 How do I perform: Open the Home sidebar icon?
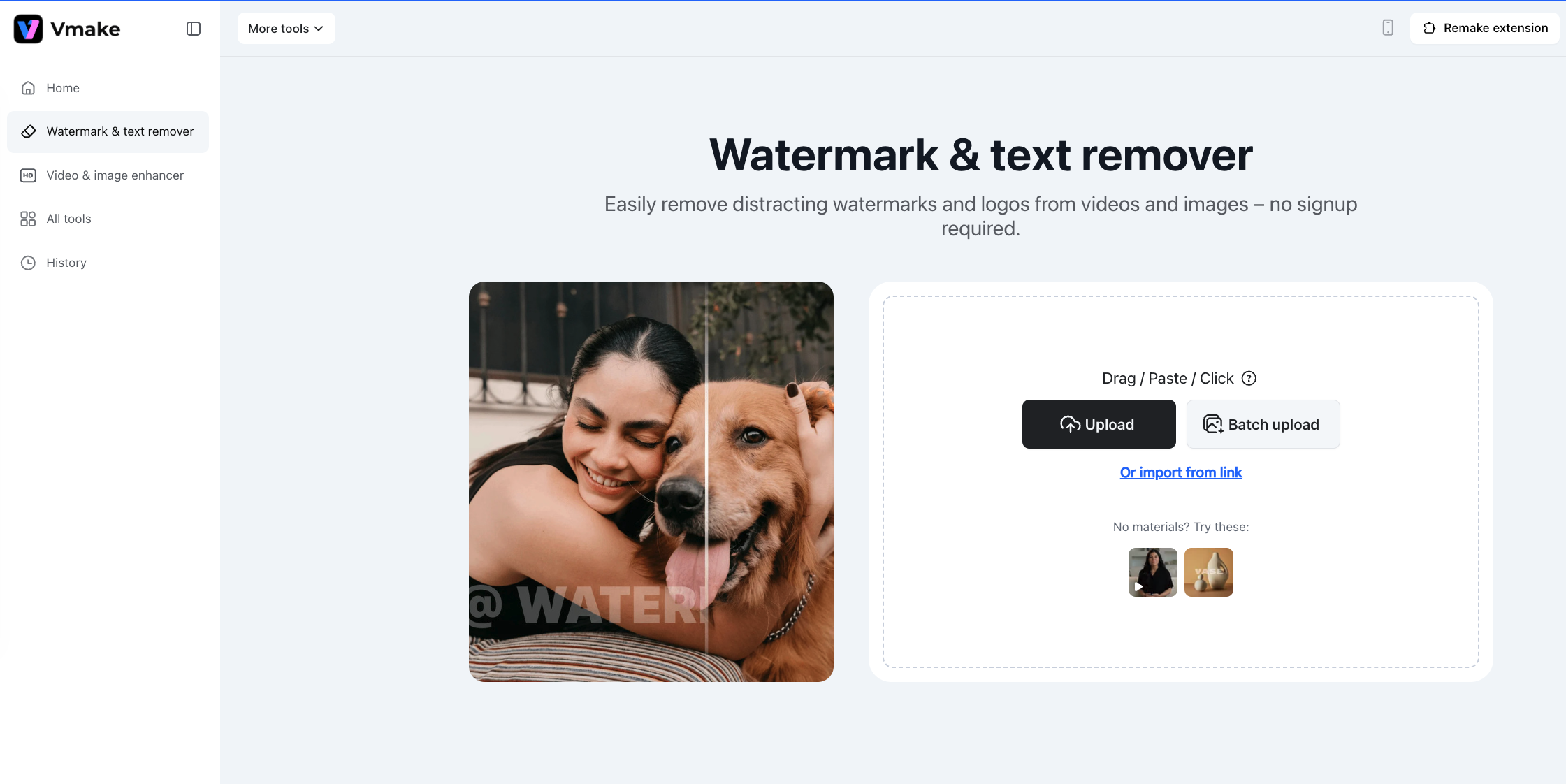(28, 88)
